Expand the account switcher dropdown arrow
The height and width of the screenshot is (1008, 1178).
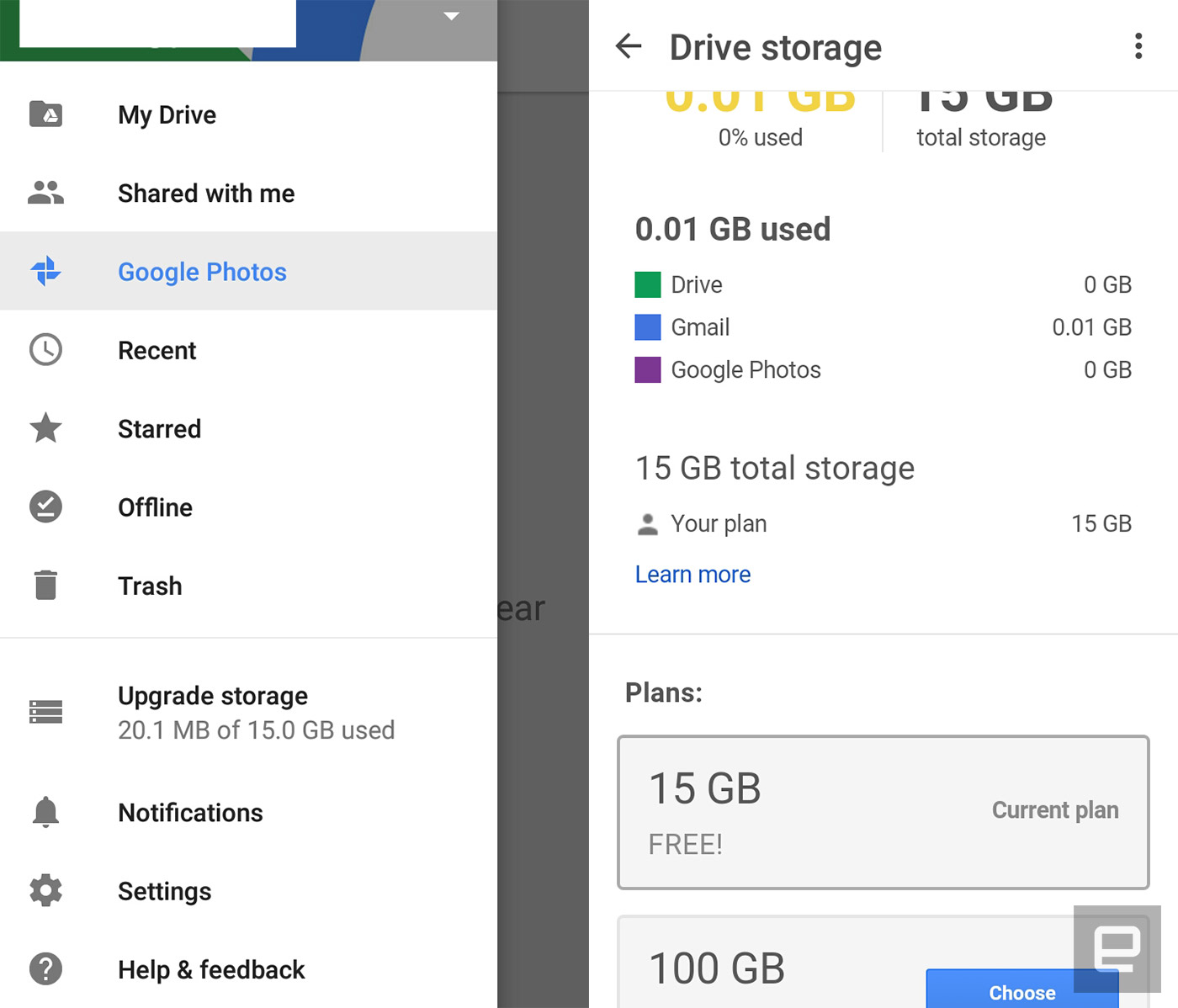click(x=452, y=16)
